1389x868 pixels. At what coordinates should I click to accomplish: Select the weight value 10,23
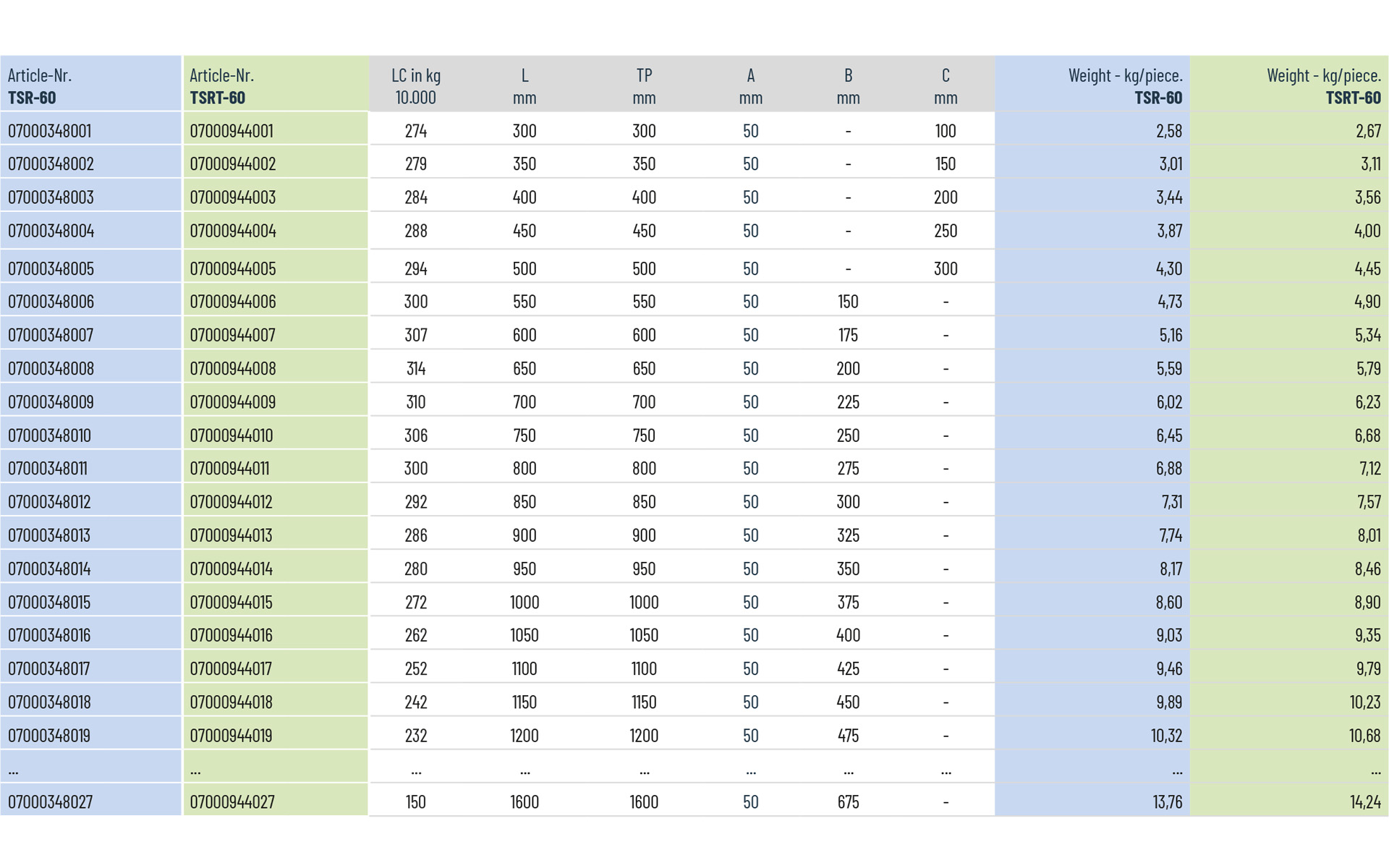coord(1364,702)
